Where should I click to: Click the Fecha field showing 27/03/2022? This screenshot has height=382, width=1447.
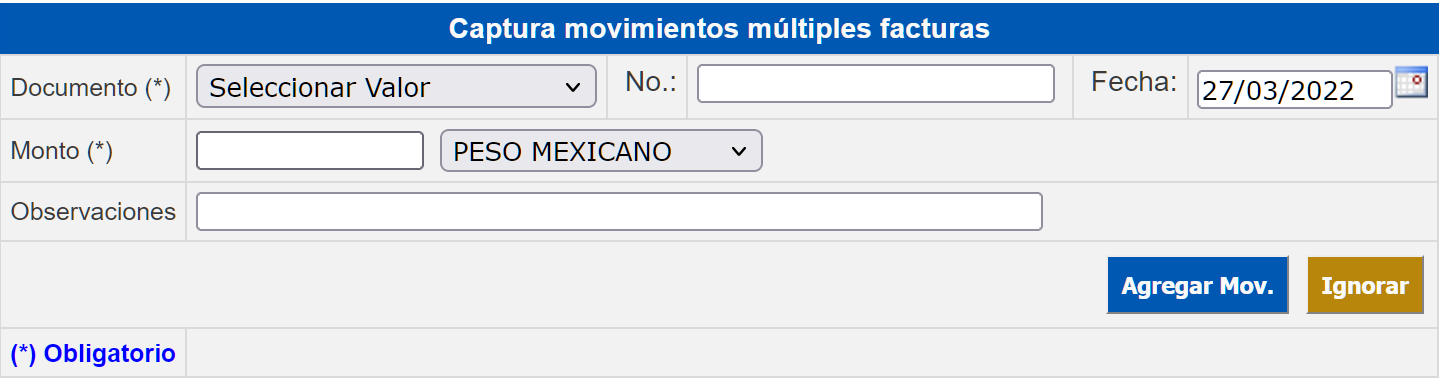1294,90
